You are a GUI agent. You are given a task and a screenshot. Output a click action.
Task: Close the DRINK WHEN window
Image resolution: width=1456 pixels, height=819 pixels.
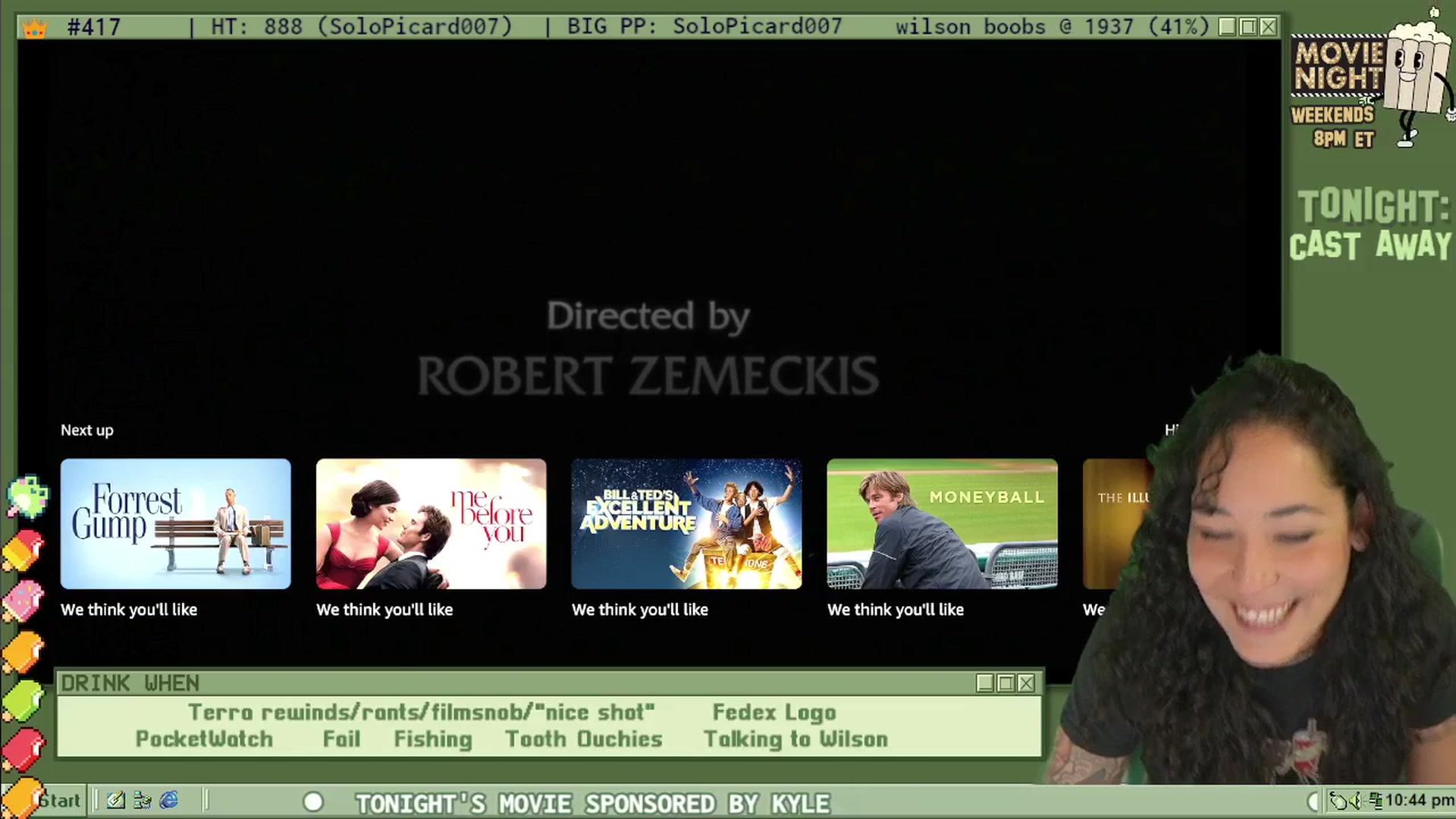pyautogui.click(x=1026, y=683)
